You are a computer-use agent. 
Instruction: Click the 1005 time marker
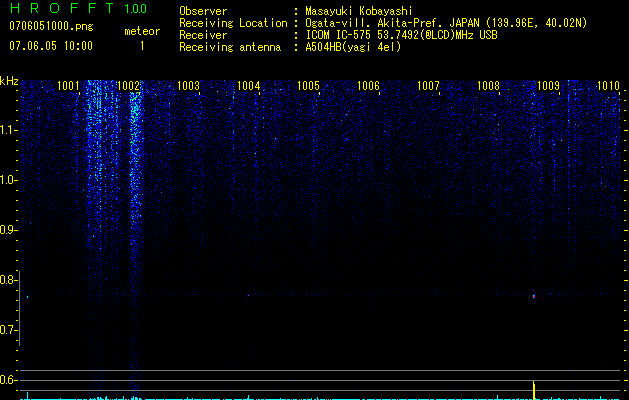(x=308, y=85)
